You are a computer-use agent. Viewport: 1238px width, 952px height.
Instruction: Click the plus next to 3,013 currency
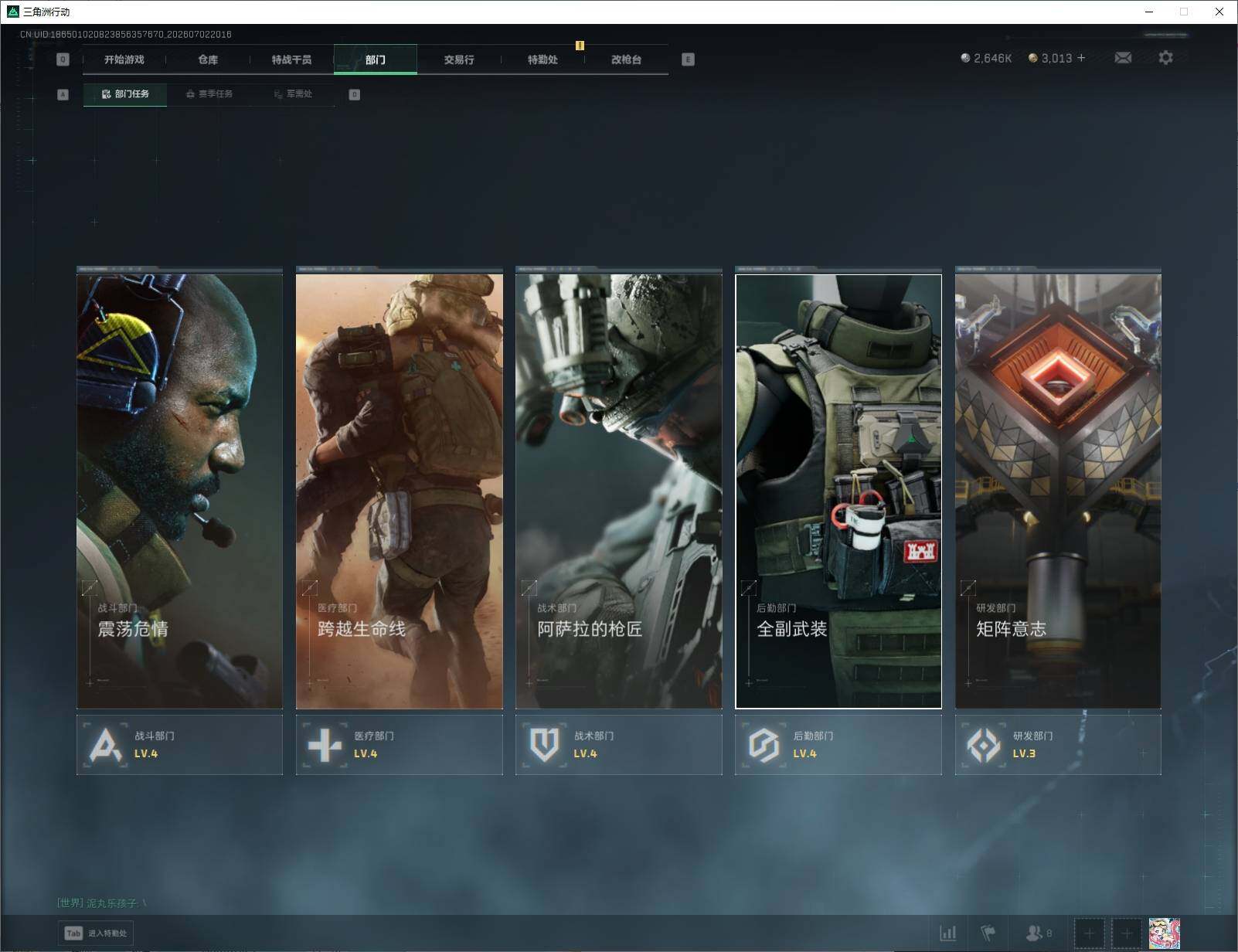pyautogui.click(x=1081, y=58)
